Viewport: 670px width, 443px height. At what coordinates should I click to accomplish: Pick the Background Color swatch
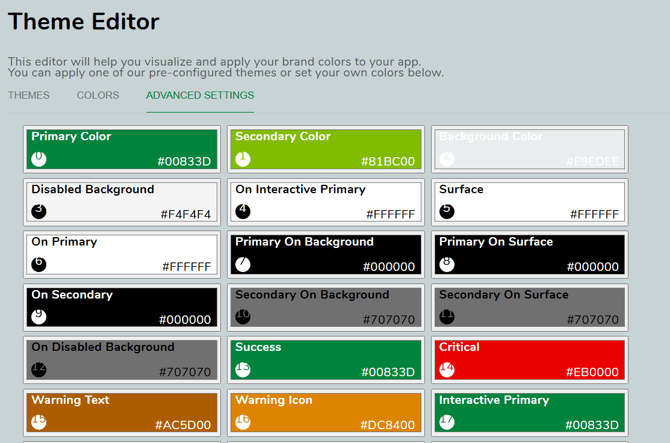529,148
